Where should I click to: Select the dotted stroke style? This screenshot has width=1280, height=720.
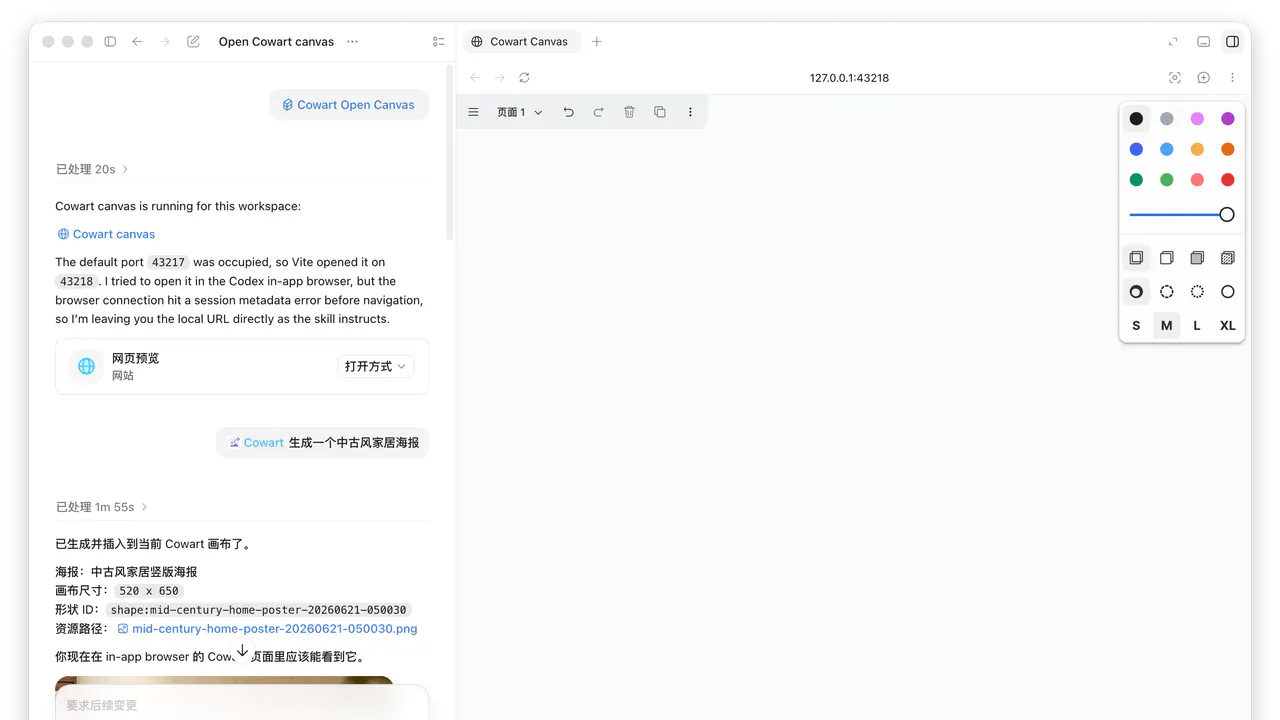[x=1197, y=292]
